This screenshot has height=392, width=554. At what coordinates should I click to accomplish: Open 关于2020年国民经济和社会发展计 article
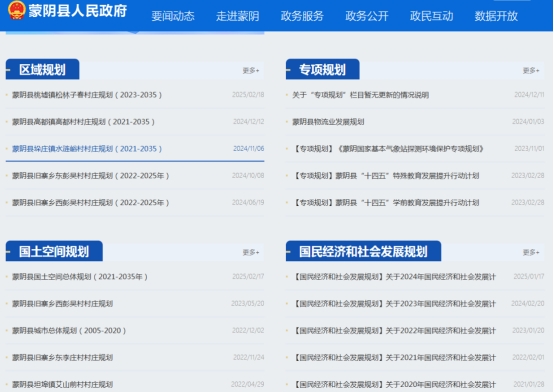point(394,384)
